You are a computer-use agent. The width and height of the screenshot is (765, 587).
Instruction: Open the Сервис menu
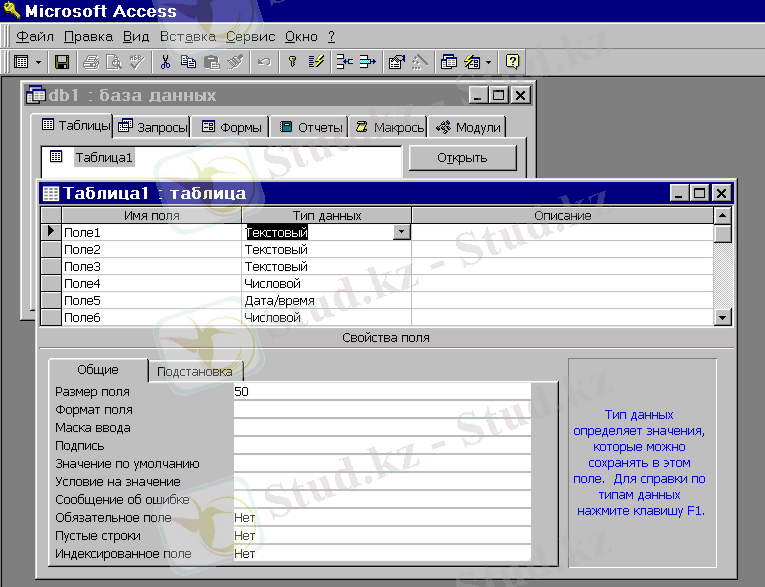click(x=250, y=36)
